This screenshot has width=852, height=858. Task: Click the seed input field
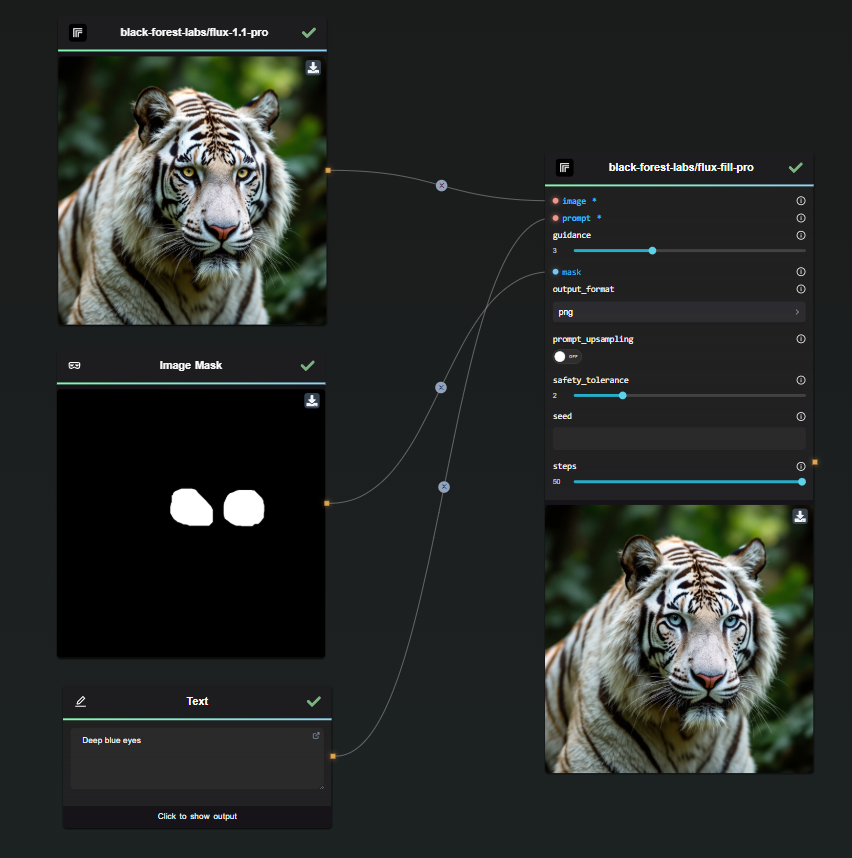click(x=679, y=438)
